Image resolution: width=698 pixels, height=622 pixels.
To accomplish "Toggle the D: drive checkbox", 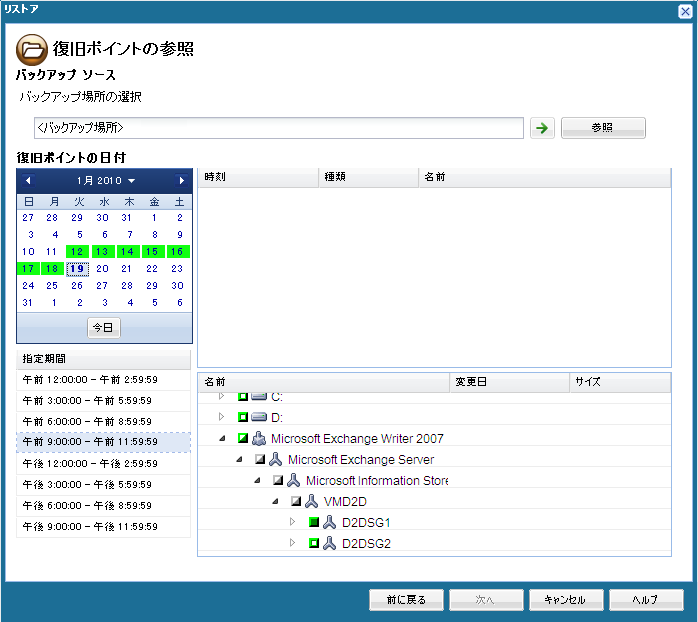I will 243,417.
